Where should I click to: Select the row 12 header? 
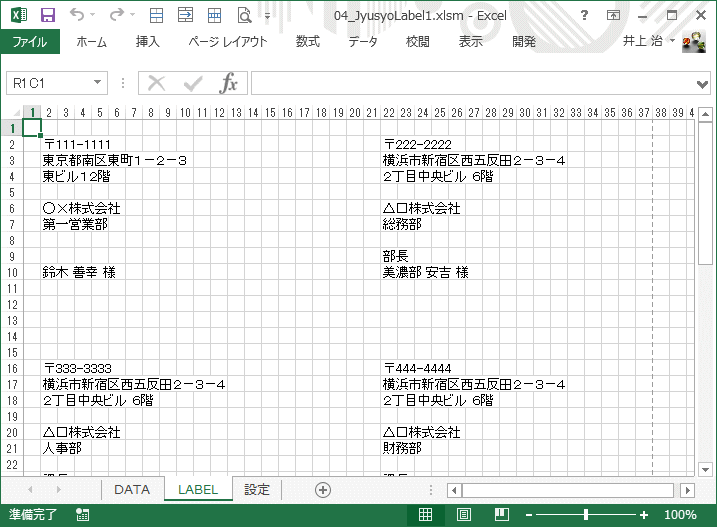12,305
